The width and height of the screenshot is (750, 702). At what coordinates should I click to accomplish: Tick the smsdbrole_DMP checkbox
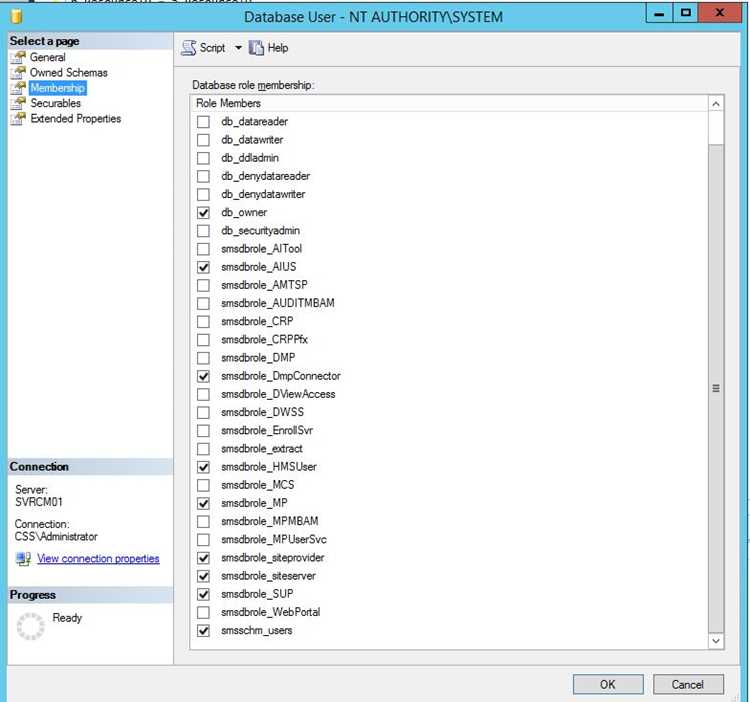(203, 358)
